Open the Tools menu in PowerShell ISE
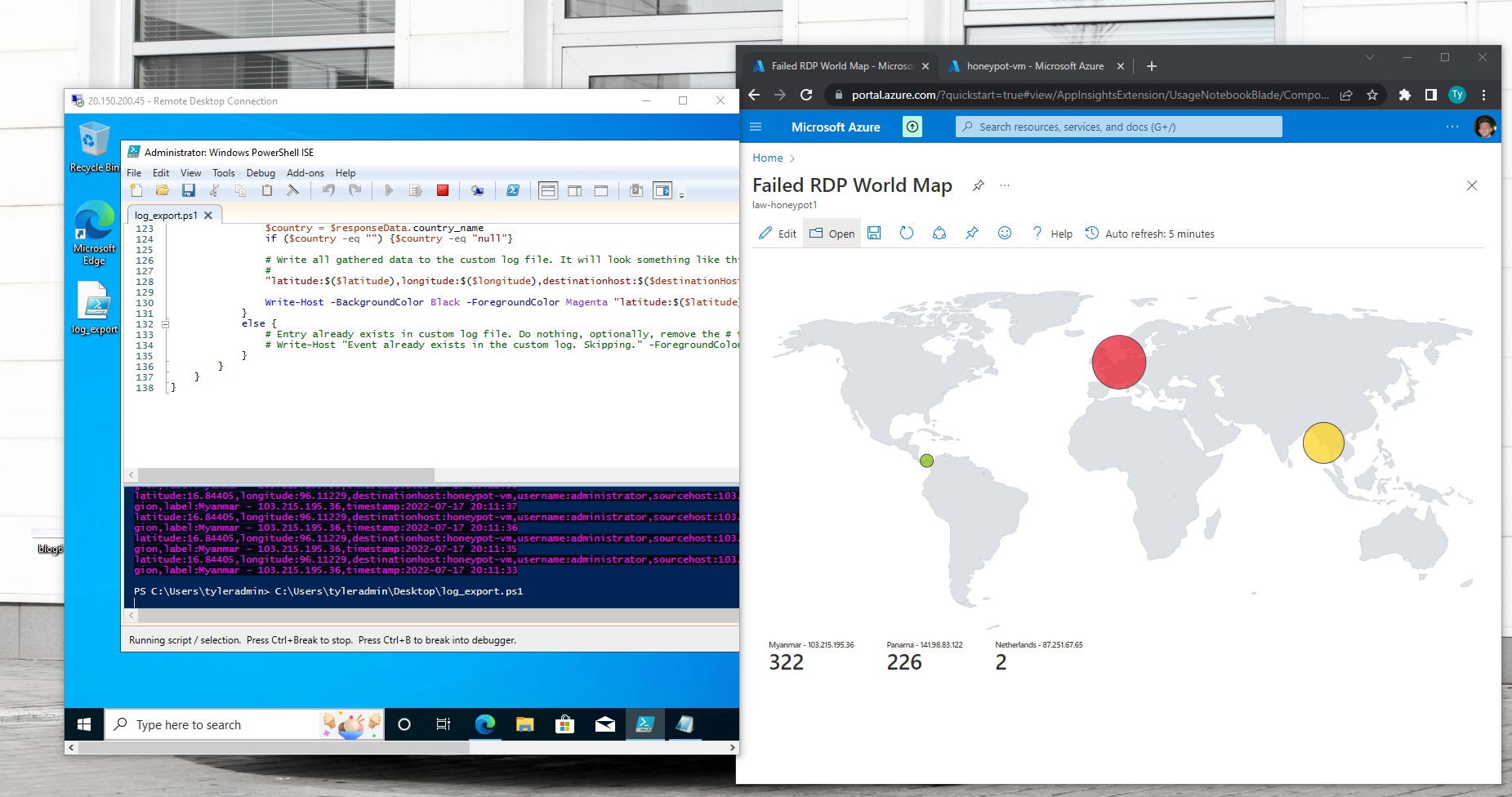1512x797 pixels. click(224, 173)
